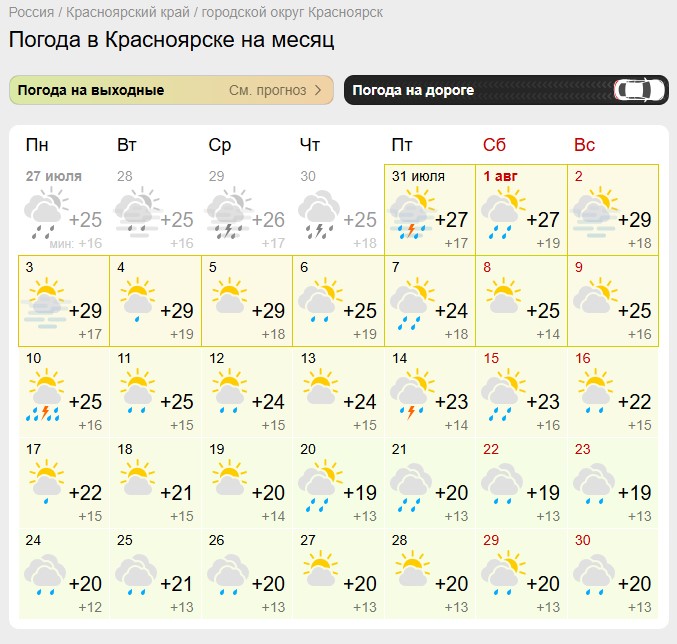Open the Погода на дороге banner
This screenshot has width=677, height=644.
(x=506, y=90)
